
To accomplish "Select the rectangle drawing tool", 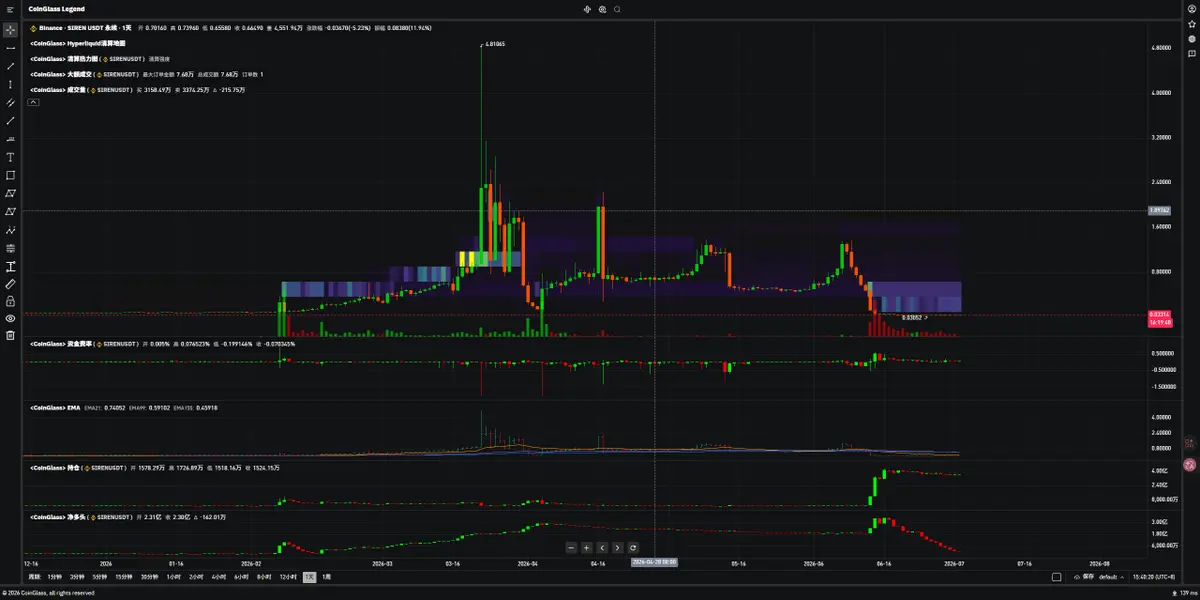I will (x=10, y=175).
